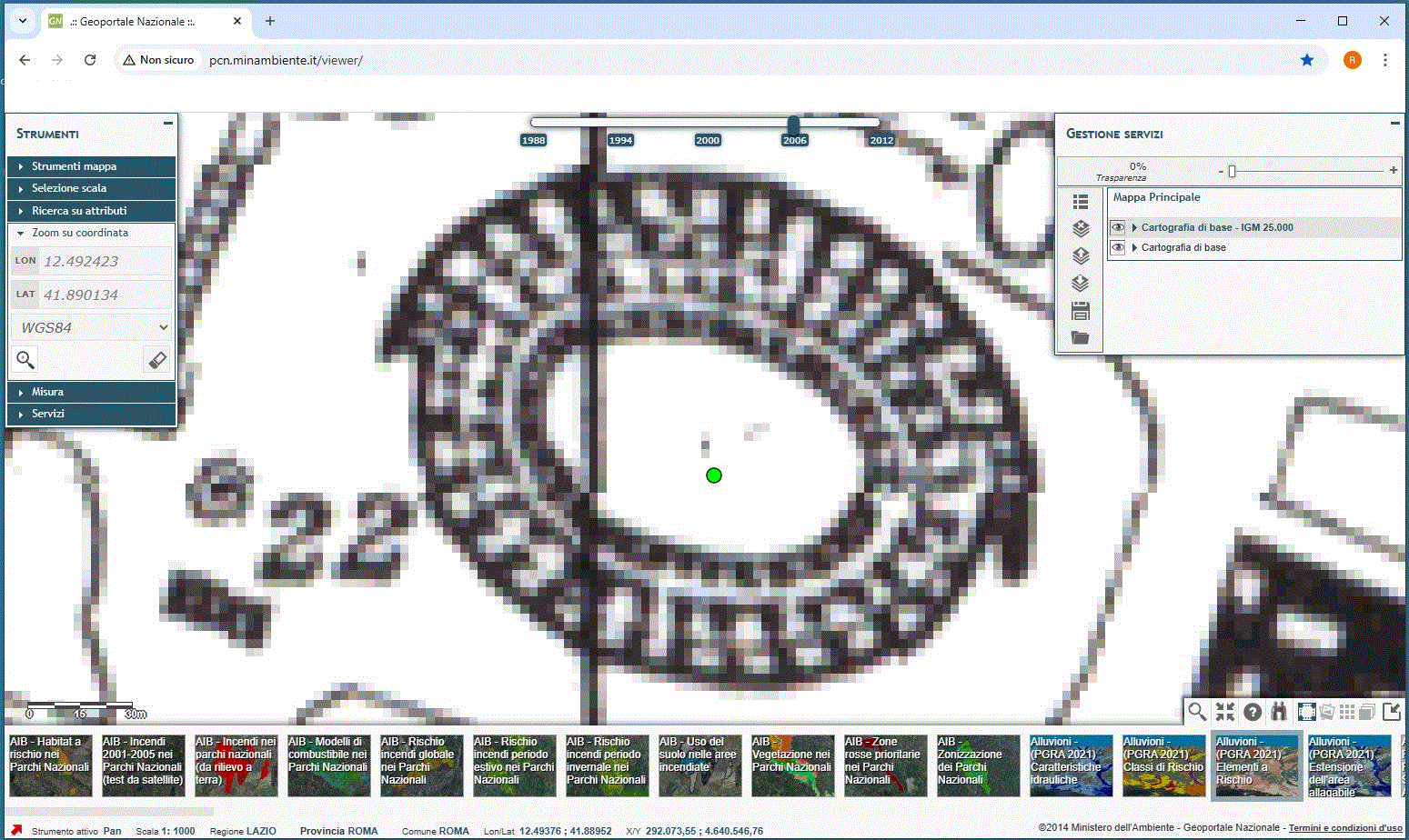The height and width of the screenshot is (840, 1409).
Task: Open the Misura section
Action: pyautogui.click(x=47, y=392)
